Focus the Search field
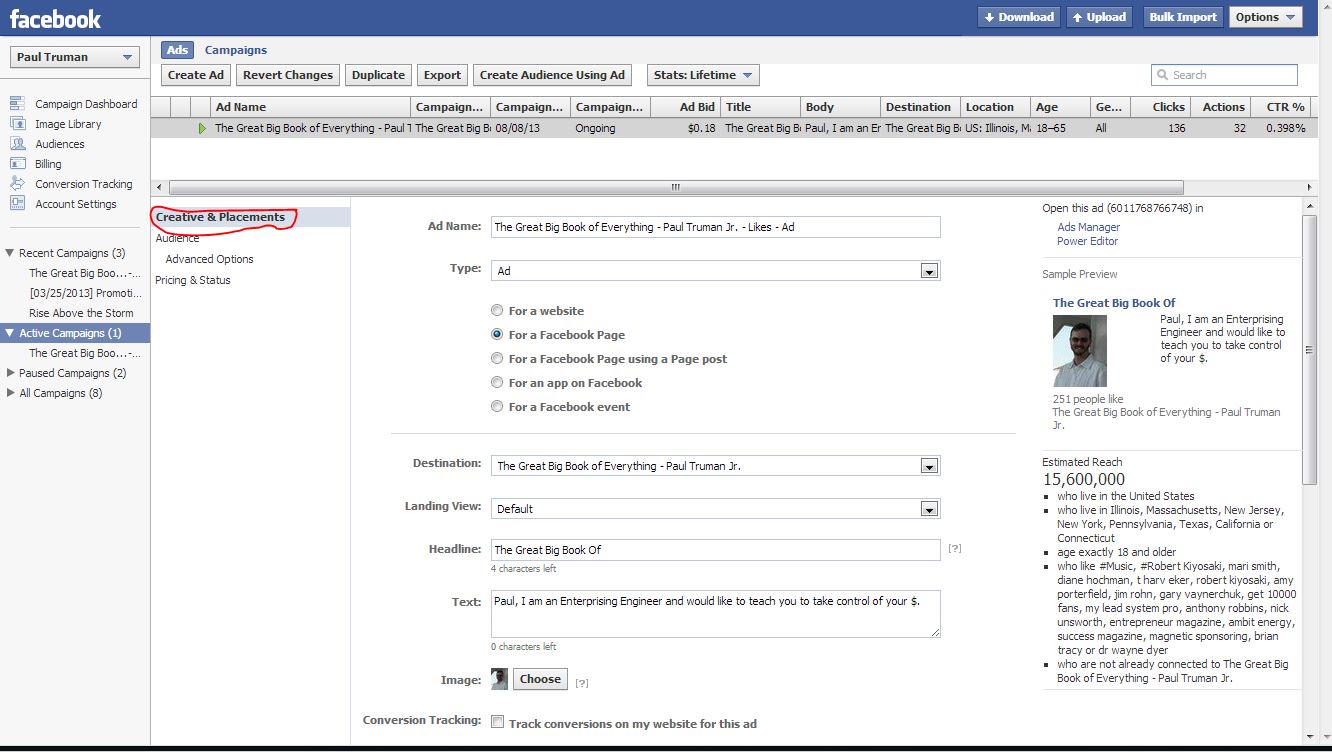This screenshot has width=1332, height=752. click(x=1225, y=75)
